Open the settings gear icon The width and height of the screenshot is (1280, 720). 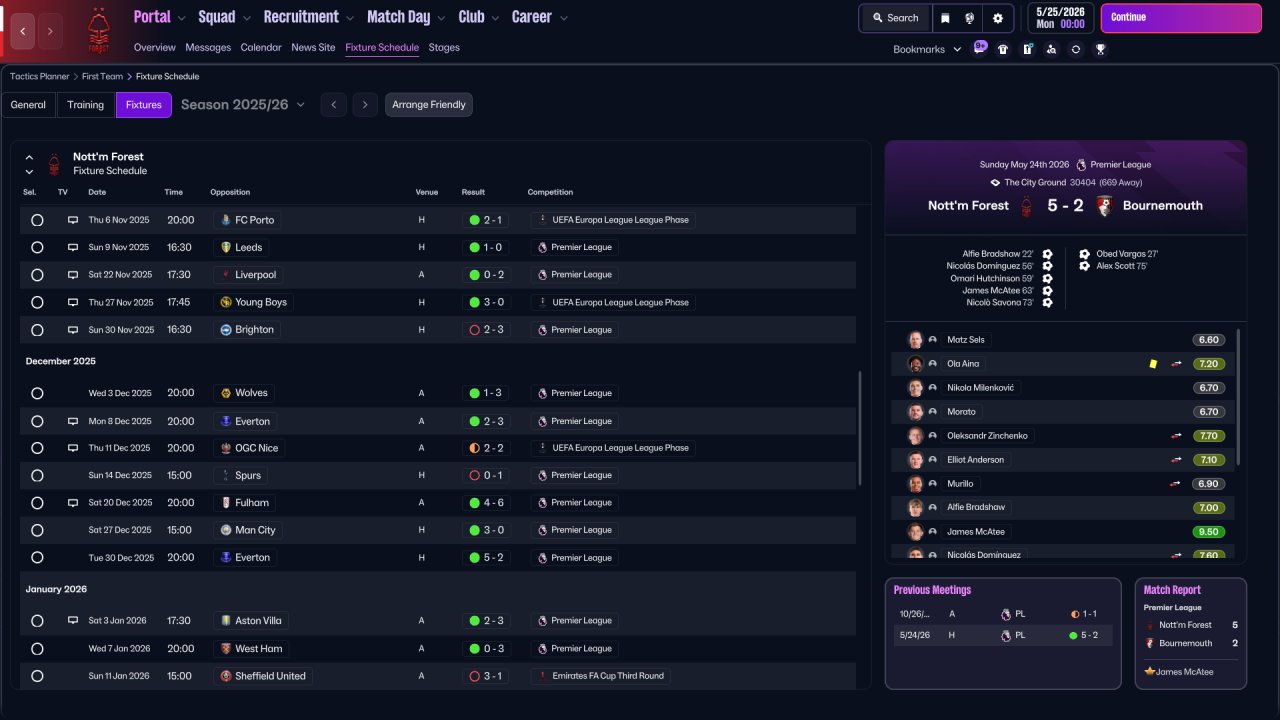coord(997,18)
